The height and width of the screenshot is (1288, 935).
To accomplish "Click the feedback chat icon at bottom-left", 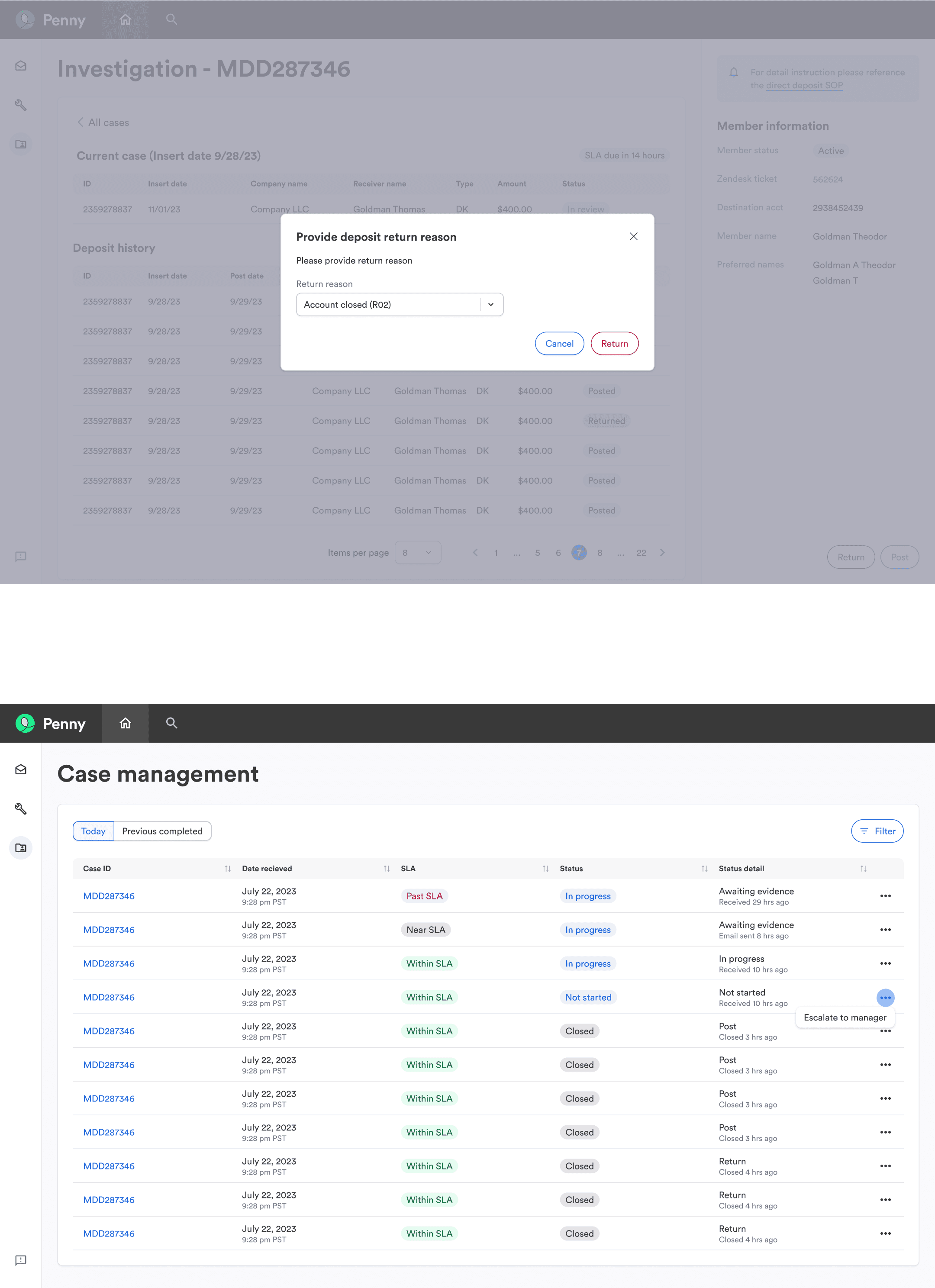I will [x=21, y=1260].
